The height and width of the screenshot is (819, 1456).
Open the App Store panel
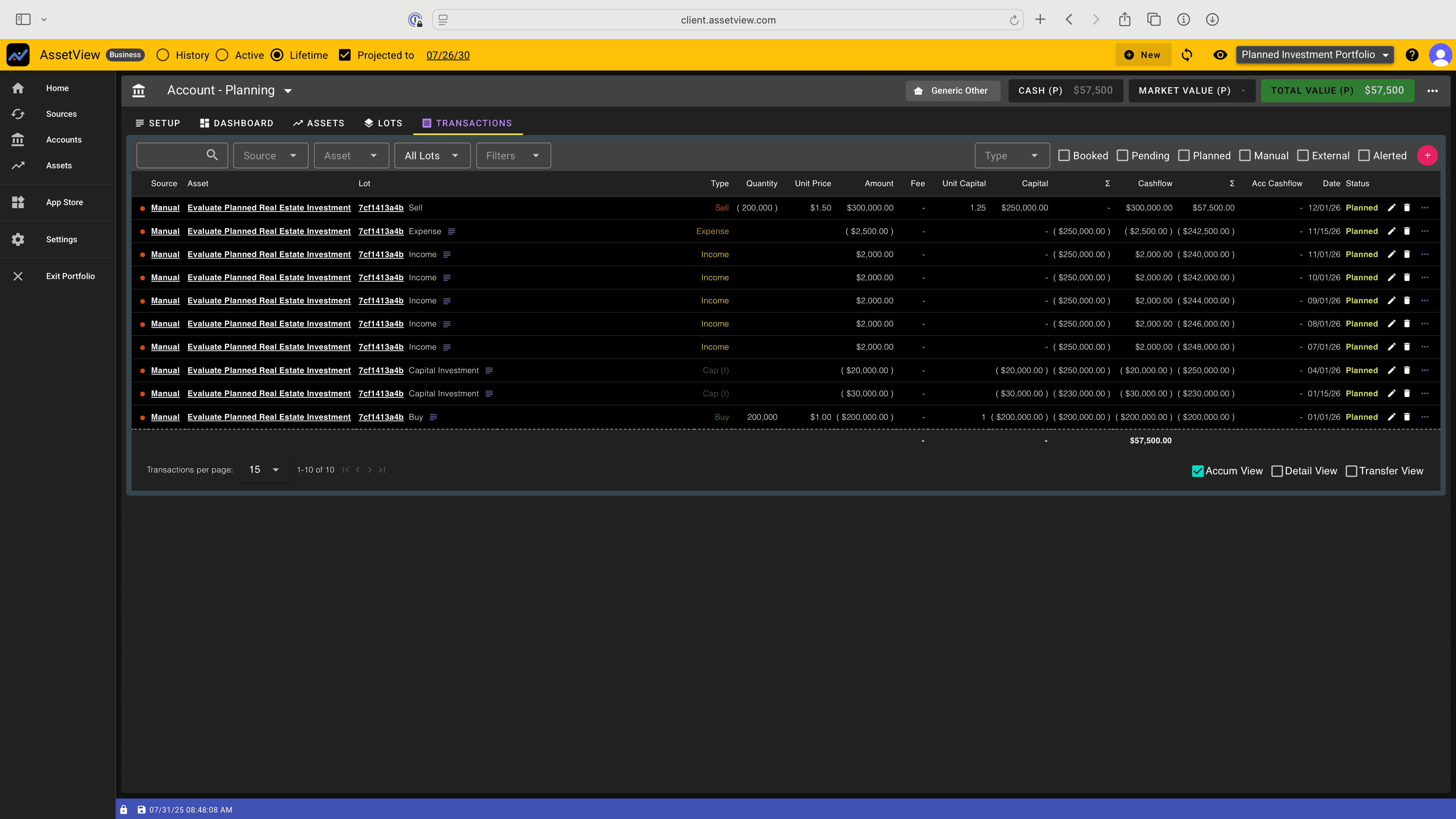(x=64, y=202)
